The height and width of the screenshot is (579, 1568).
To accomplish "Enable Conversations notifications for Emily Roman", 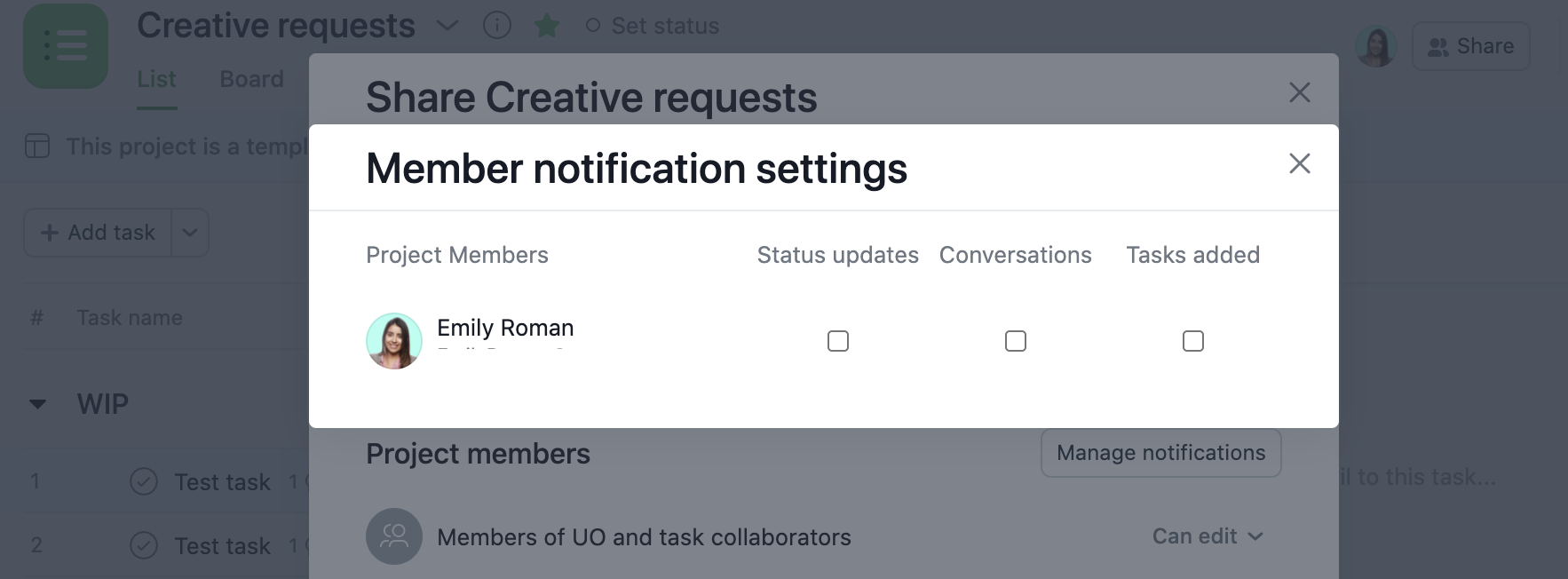I will pyautogui.click(x=1016, y=341).
